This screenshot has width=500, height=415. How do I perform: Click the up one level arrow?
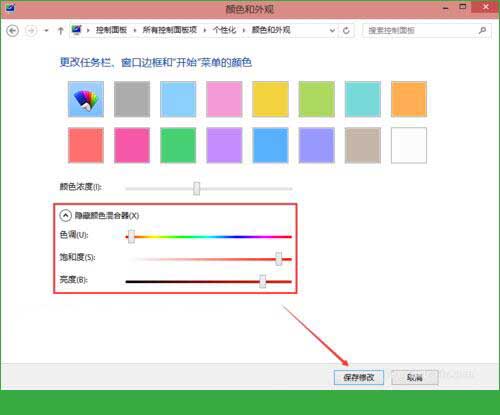tap(60, 31)
